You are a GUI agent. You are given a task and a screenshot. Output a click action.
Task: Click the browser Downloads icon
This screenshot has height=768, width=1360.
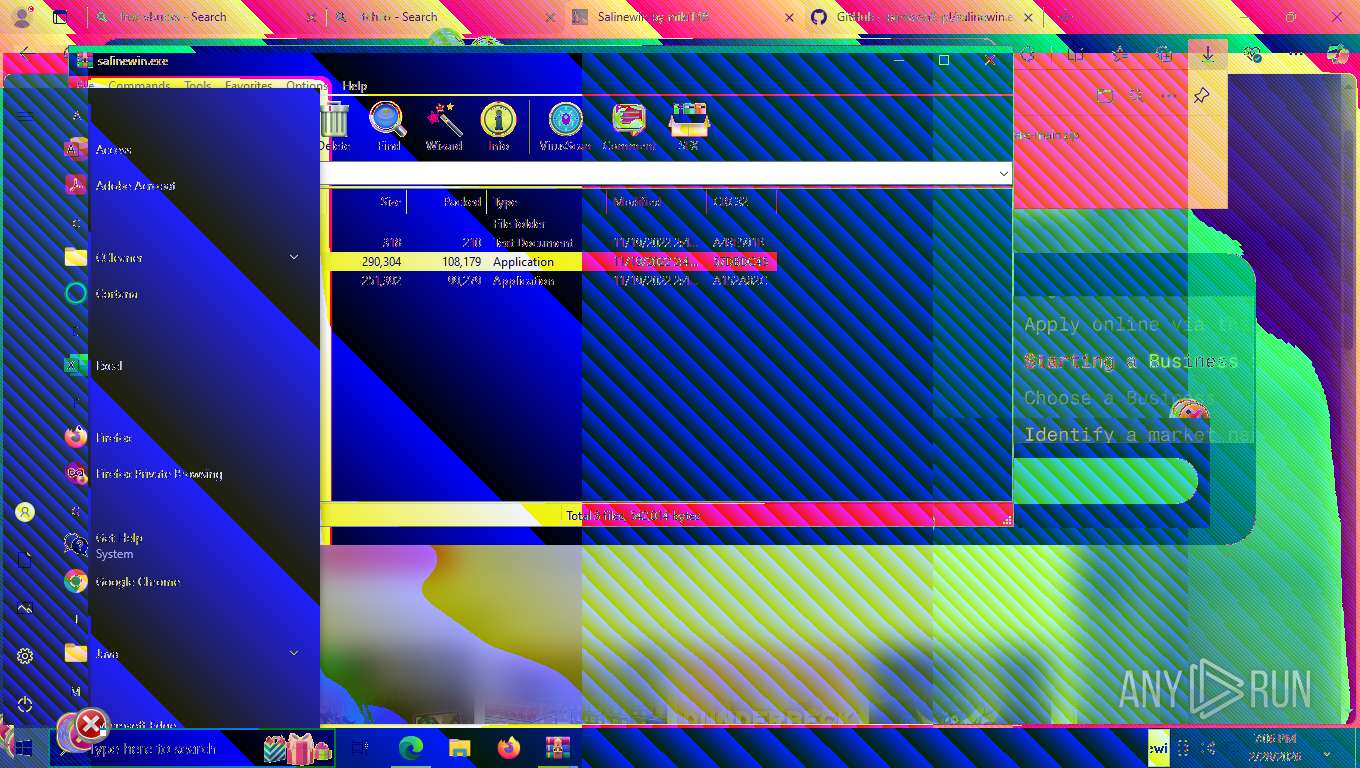click(x=1208, y=56)
